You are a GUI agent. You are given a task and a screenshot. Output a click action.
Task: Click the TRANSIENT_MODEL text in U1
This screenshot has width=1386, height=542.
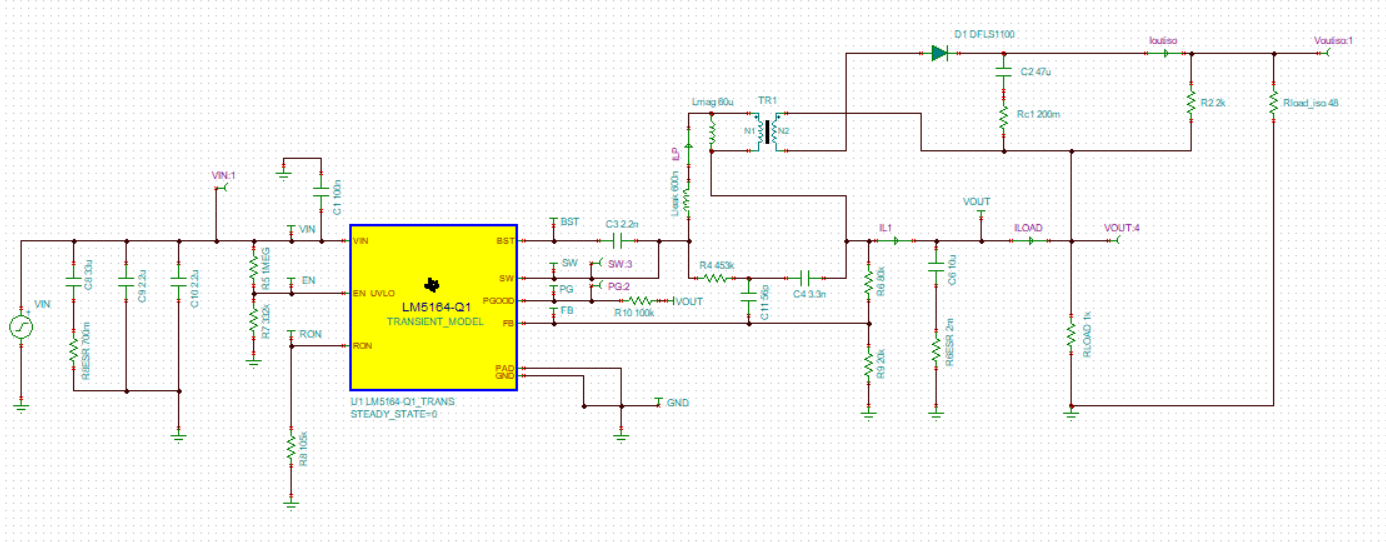pos(435,322)
